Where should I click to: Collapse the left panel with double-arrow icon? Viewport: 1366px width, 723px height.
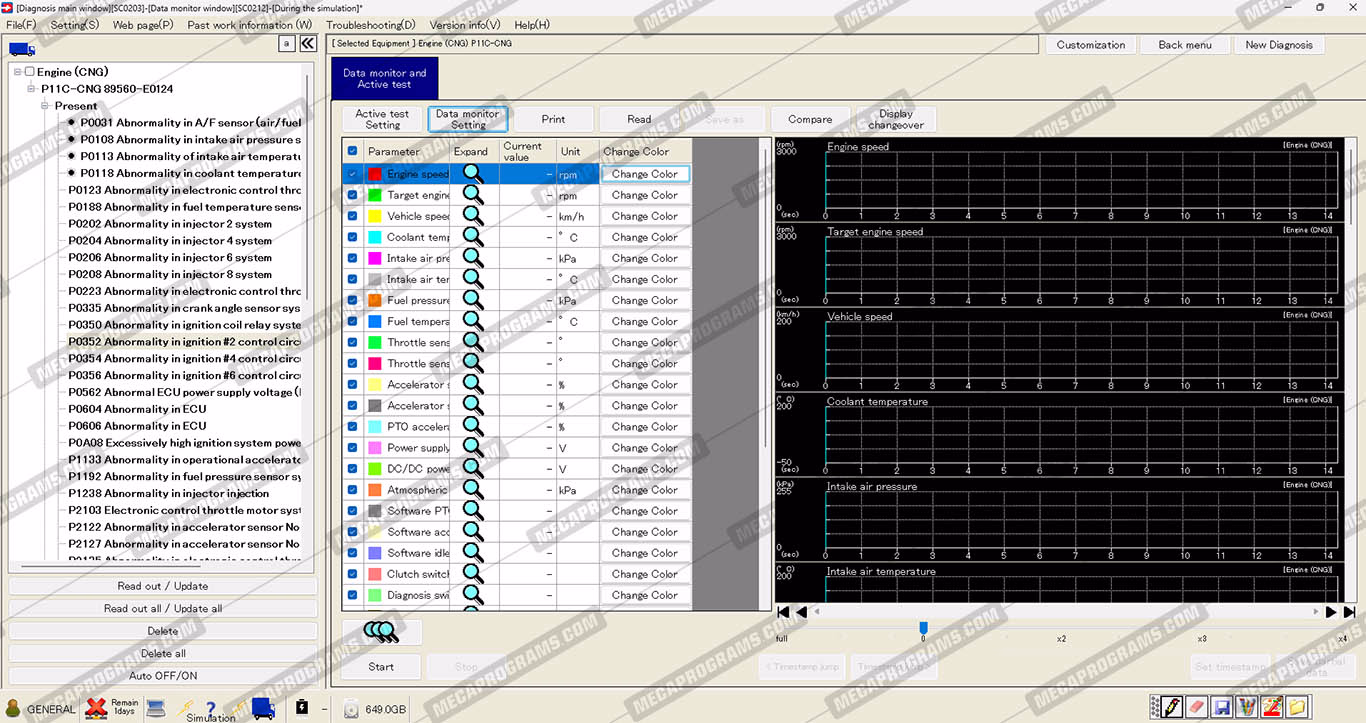308,44
